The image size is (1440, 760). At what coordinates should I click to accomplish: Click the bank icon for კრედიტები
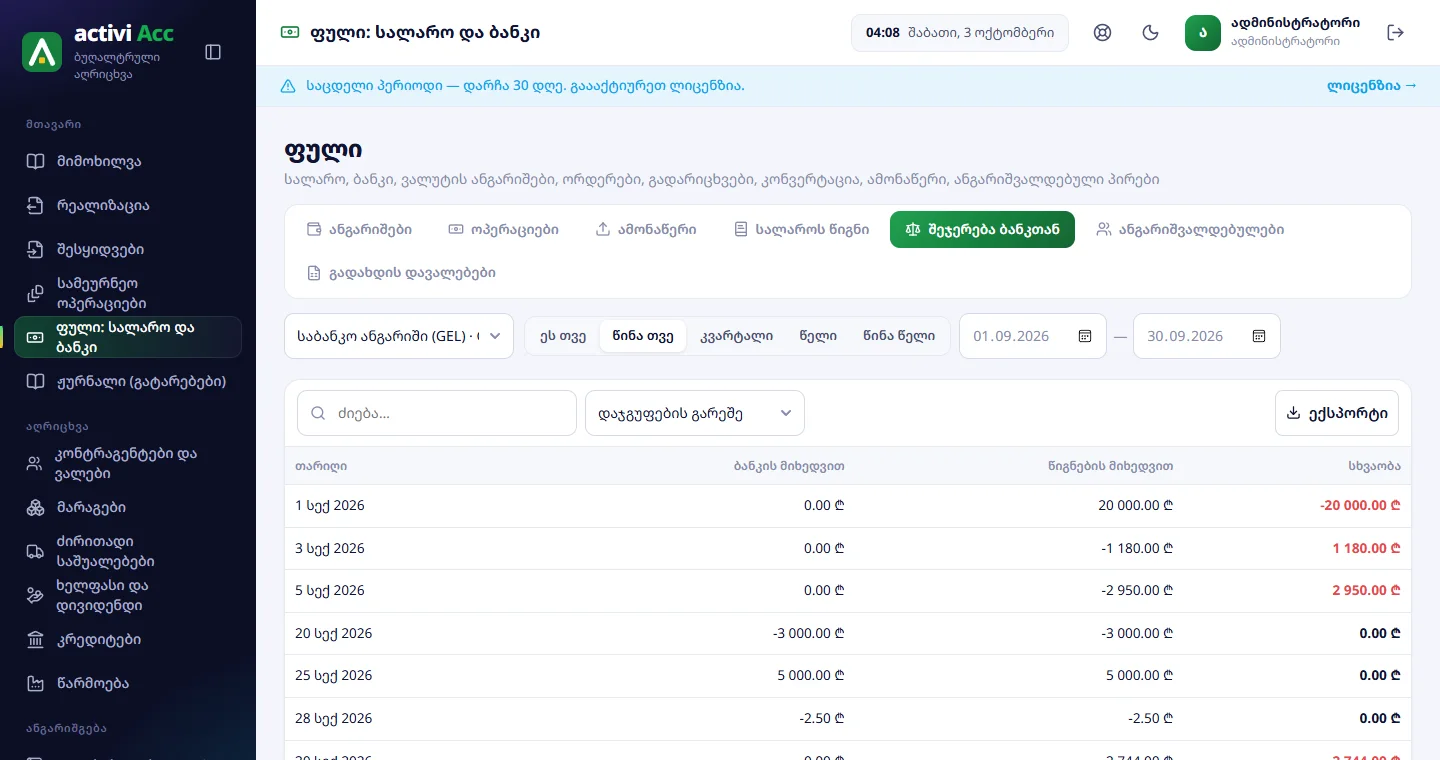(36, 639)
